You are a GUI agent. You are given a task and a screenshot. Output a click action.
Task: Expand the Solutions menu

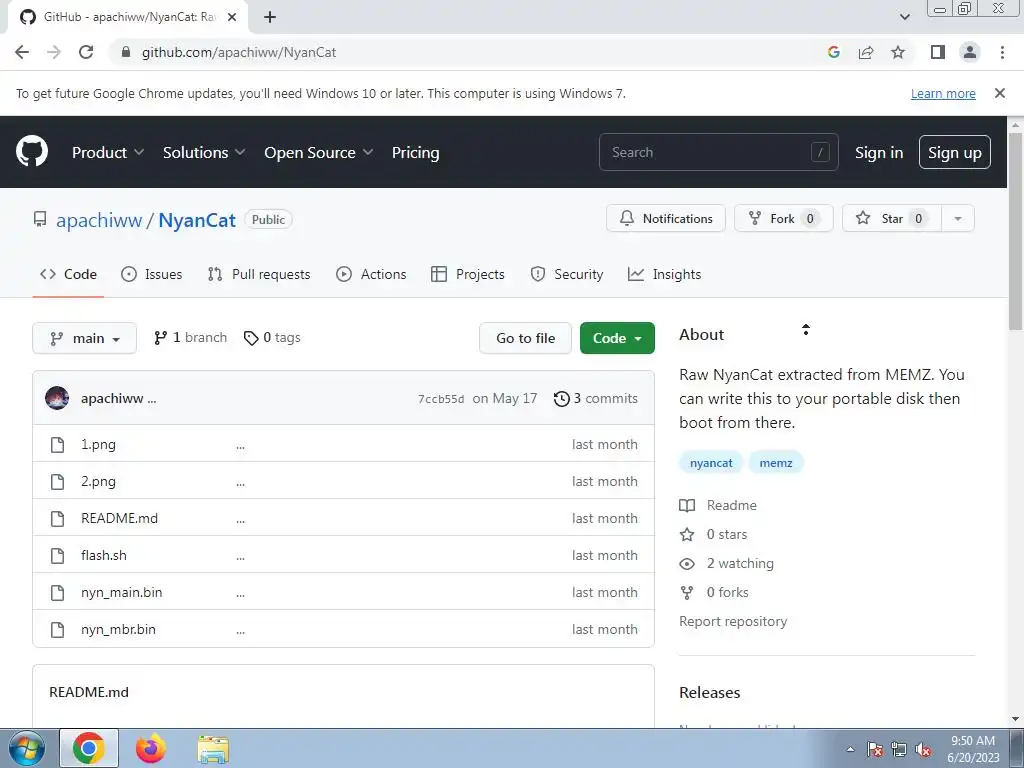click(x=204, y=152)
